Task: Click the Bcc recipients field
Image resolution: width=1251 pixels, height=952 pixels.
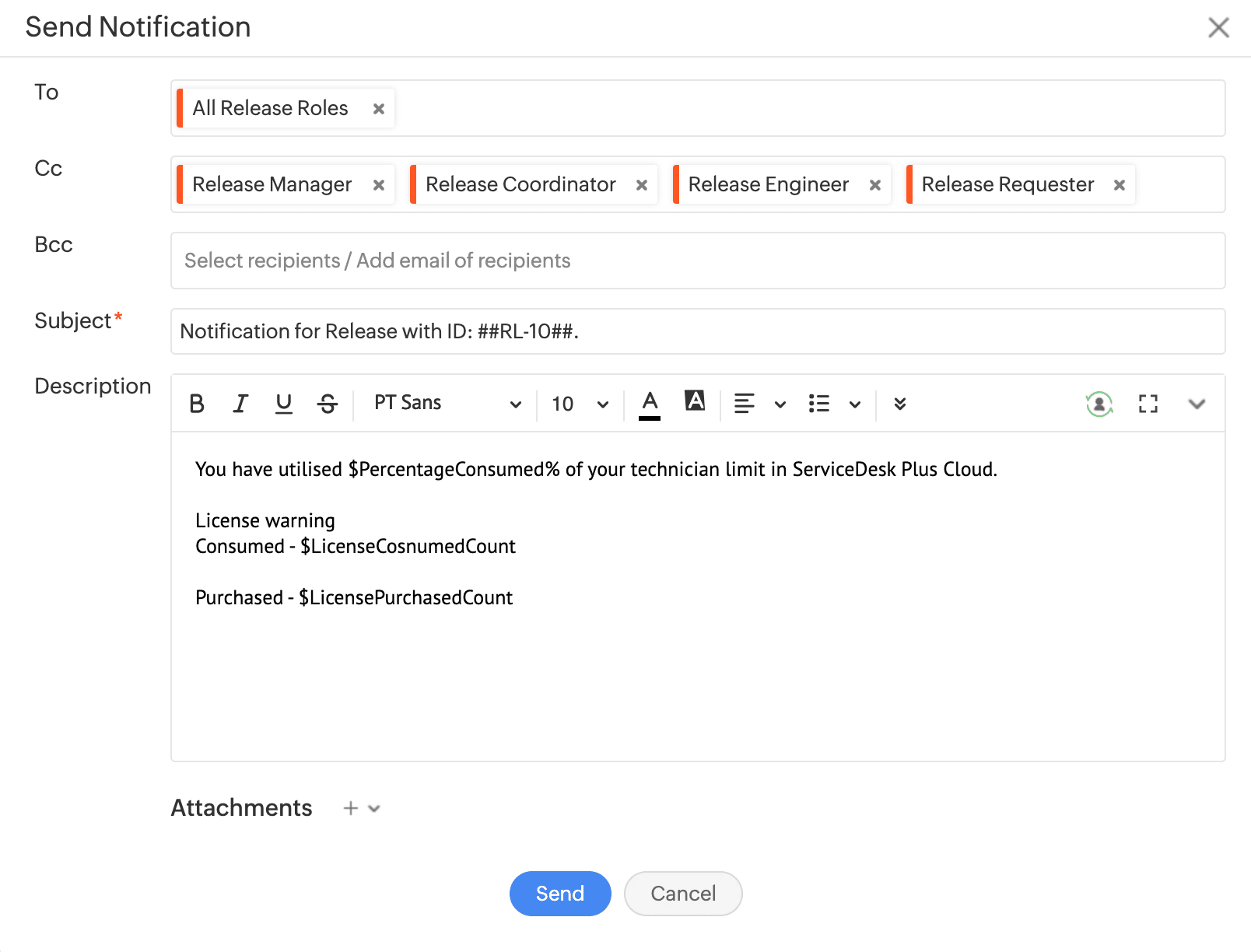Action: tap(697, 261)
